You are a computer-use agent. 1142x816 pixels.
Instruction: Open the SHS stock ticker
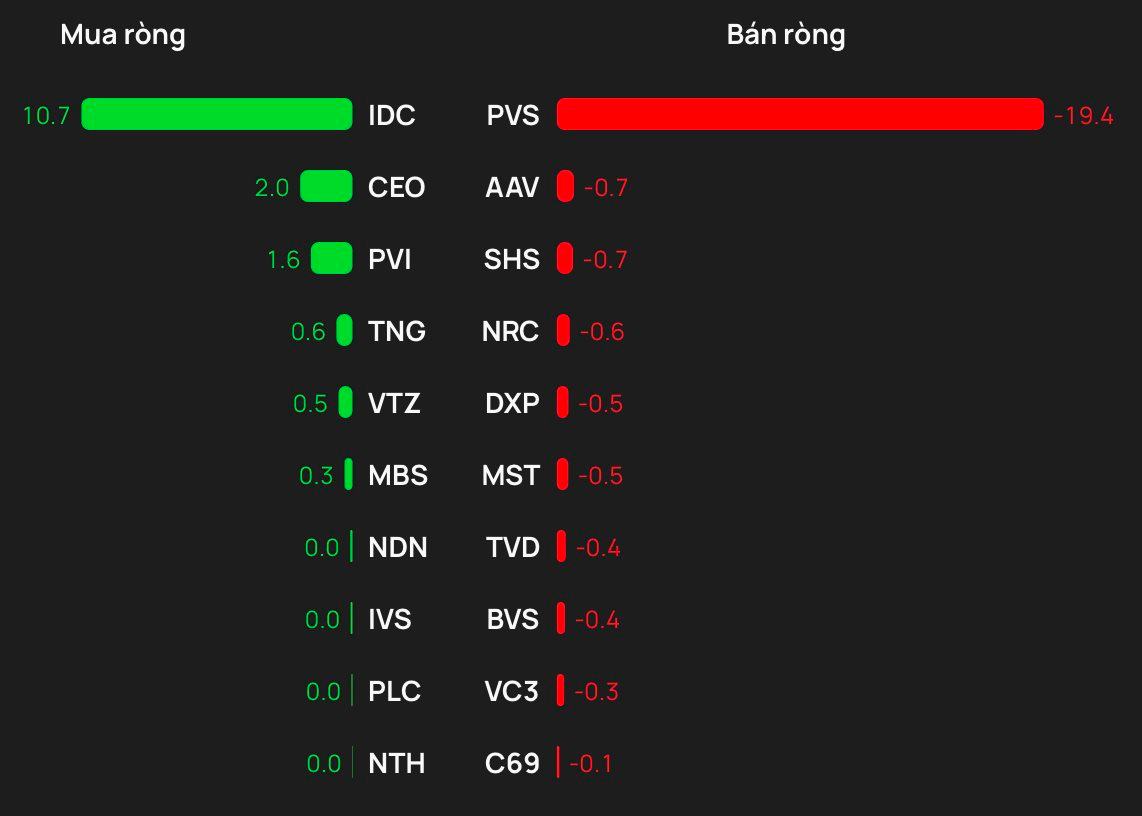(x=512, y=259)
